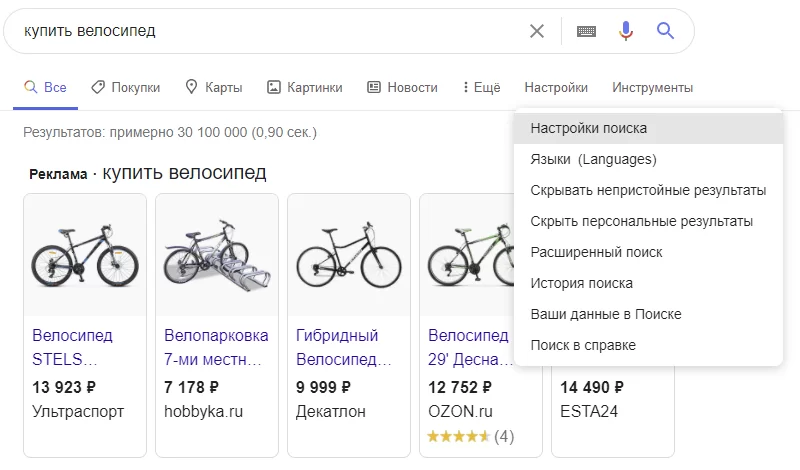Click the blue magnifier search button

[x=666, y=31]
